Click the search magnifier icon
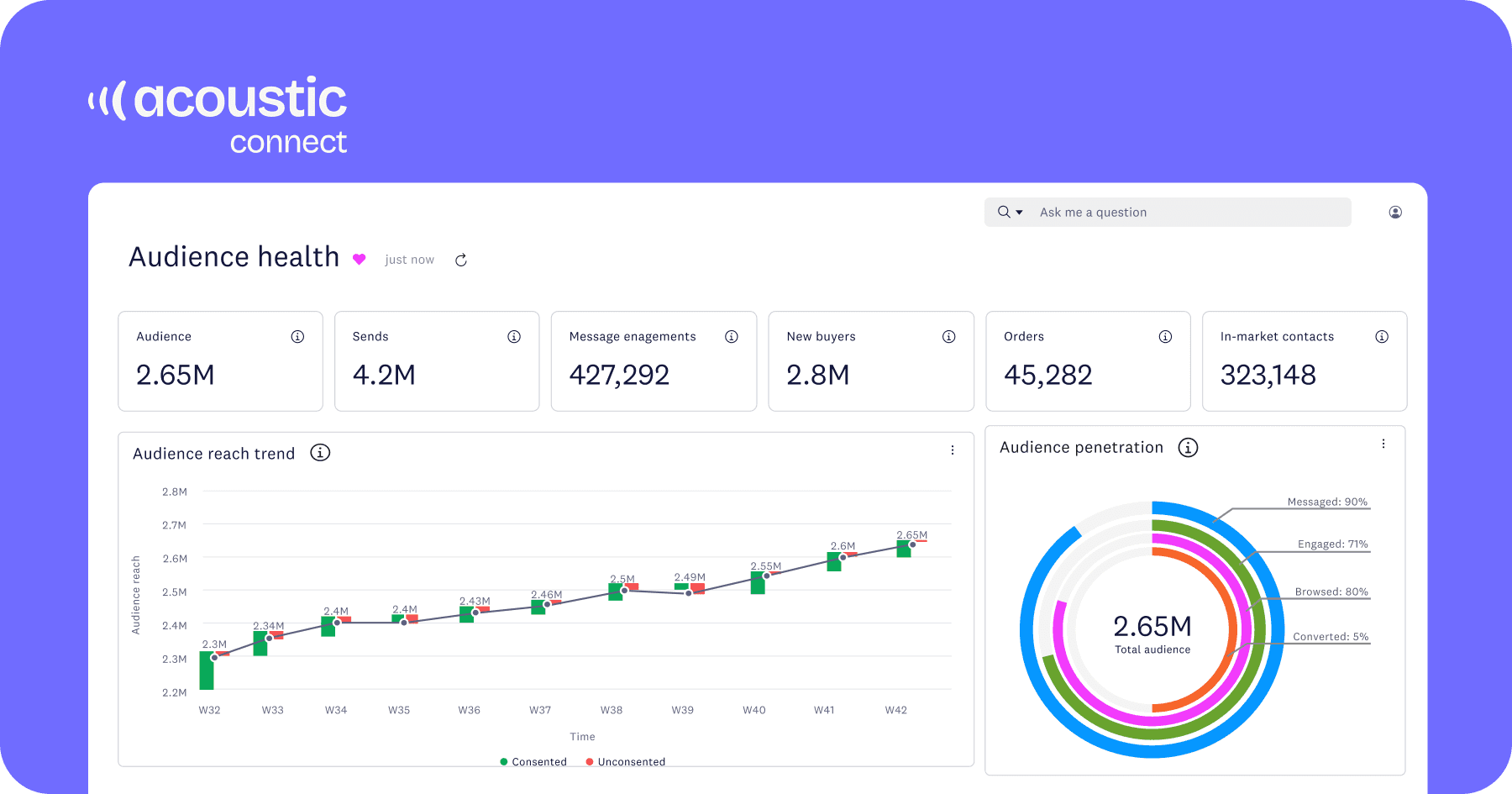This screenshot has height=794, width=1512. [1004, 212]
